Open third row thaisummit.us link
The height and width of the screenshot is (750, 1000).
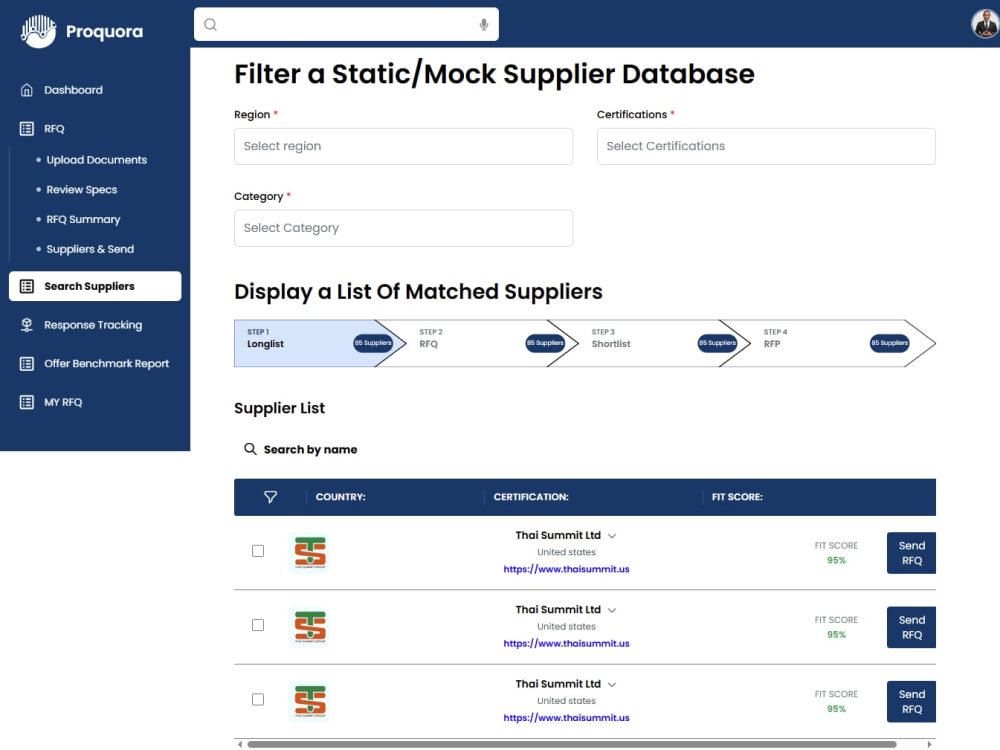(x=566, y=717)
